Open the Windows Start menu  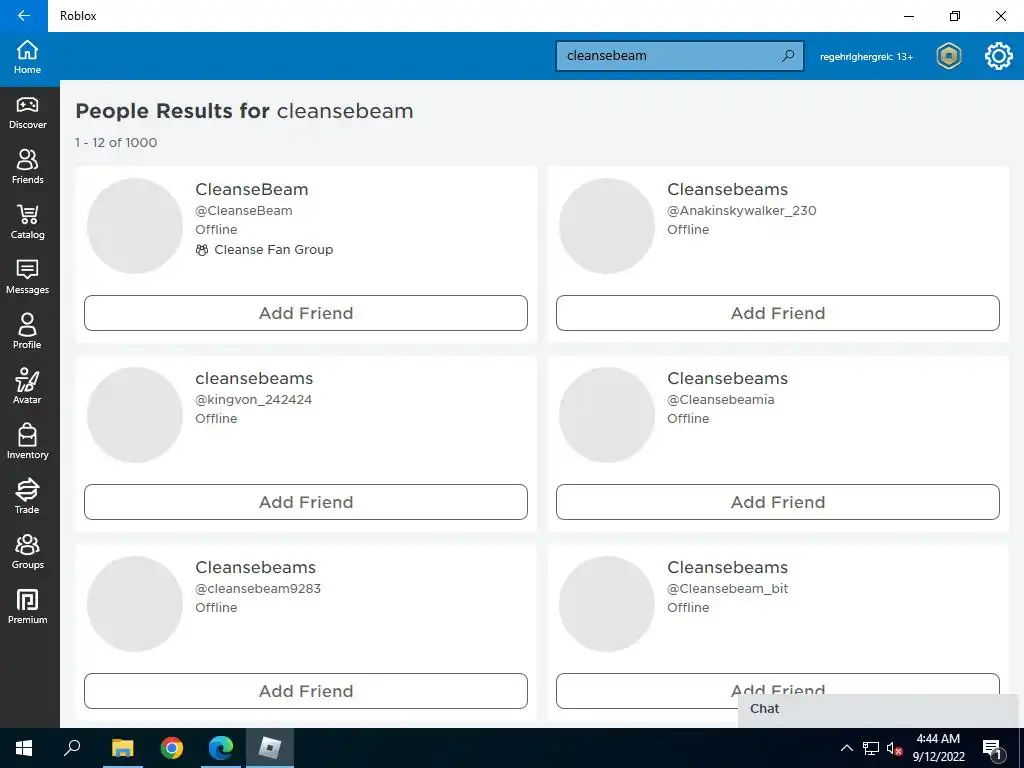click(x=24, y=748)
